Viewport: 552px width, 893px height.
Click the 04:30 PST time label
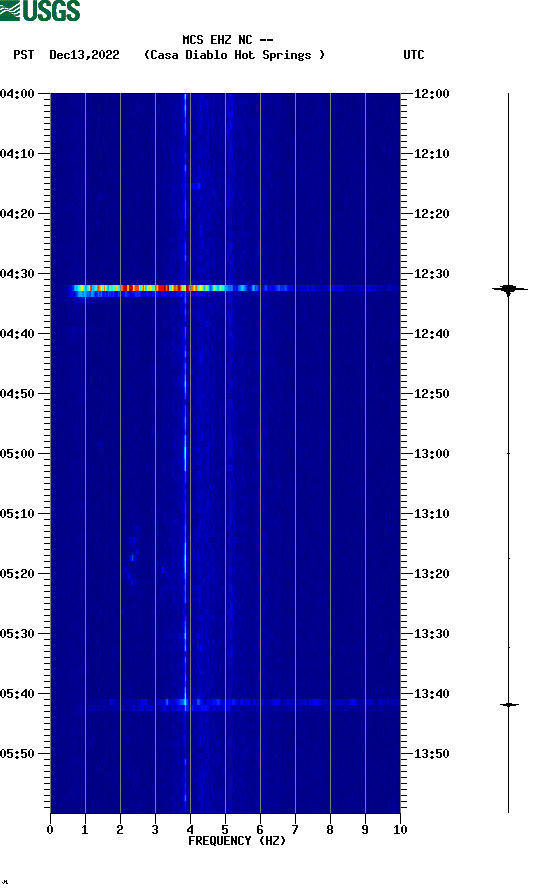click(18, 273)
